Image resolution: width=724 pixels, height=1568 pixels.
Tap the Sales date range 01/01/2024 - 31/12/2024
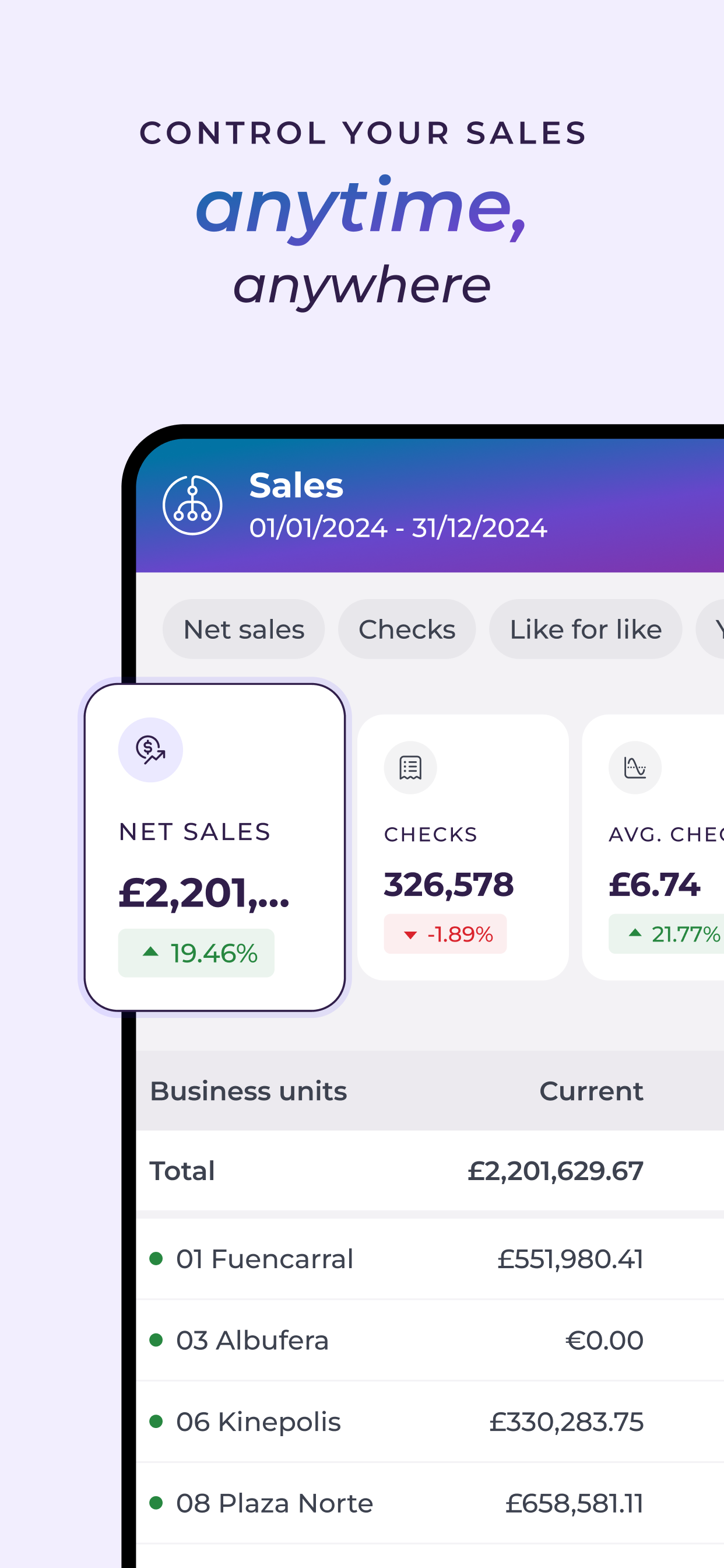point(398,527)
